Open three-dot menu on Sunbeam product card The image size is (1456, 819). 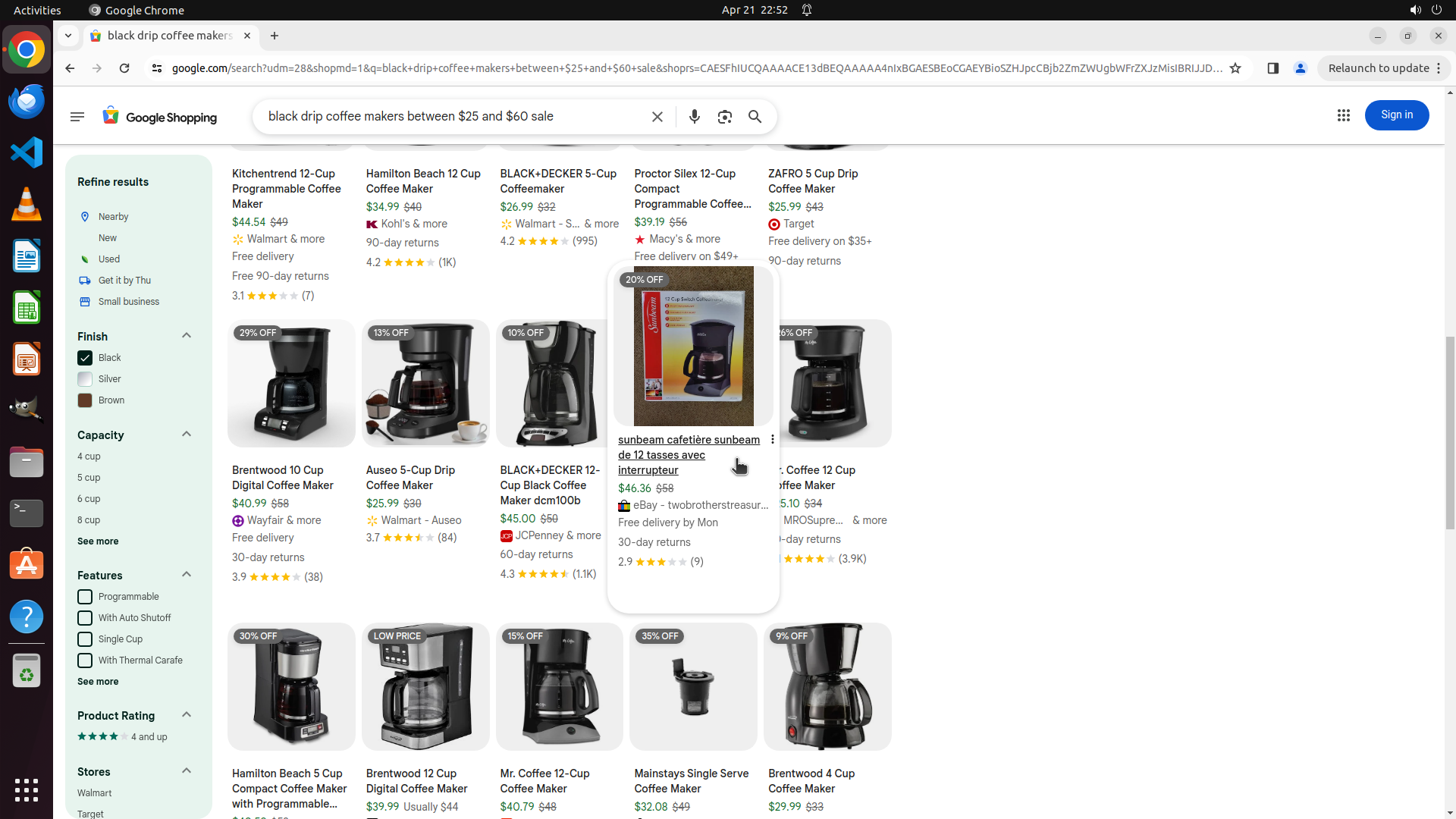[772, 440]
